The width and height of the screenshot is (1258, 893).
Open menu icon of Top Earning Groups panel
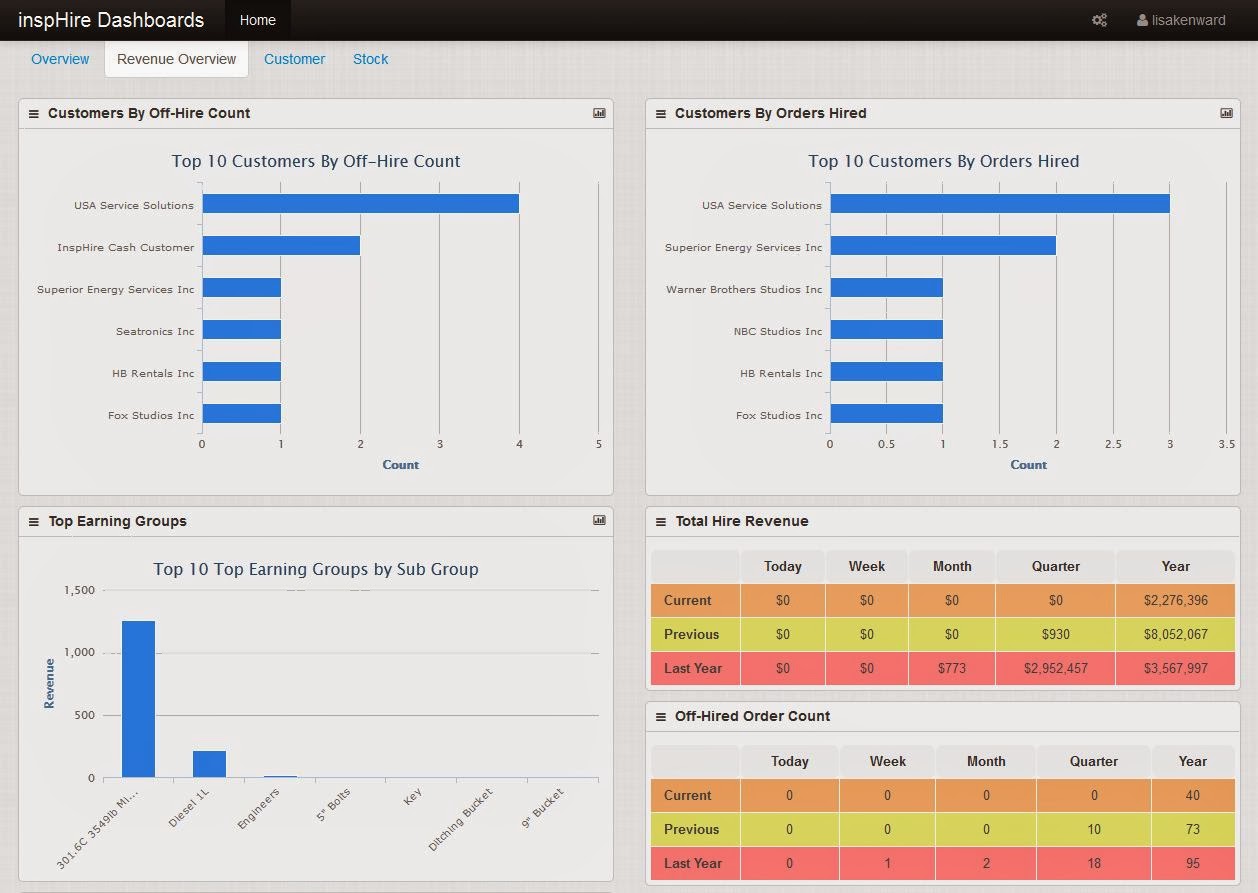pos(33,522)
